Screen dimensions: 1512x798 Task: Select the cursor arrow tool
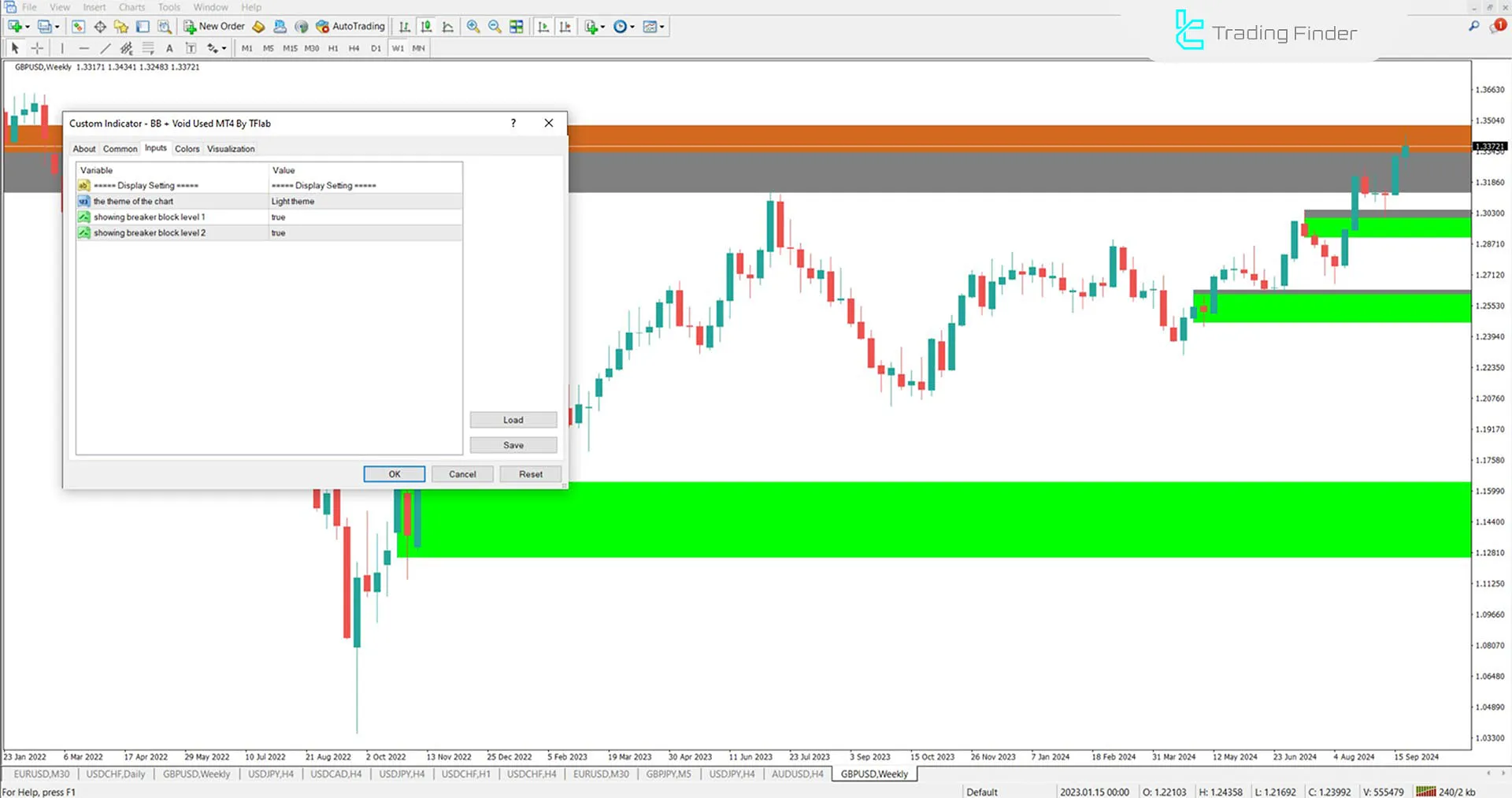15,48
